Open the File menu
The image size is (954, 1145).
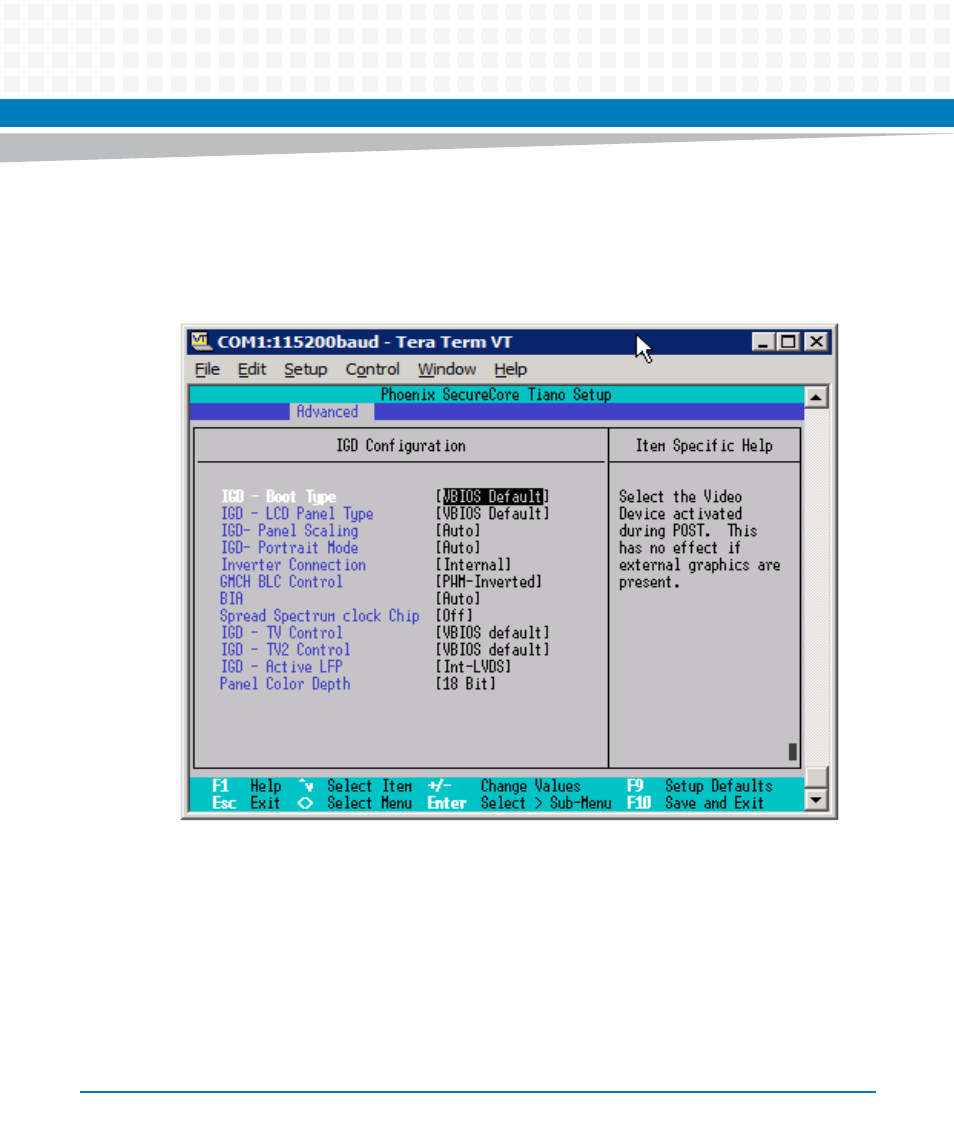click(x=207, y=369)
